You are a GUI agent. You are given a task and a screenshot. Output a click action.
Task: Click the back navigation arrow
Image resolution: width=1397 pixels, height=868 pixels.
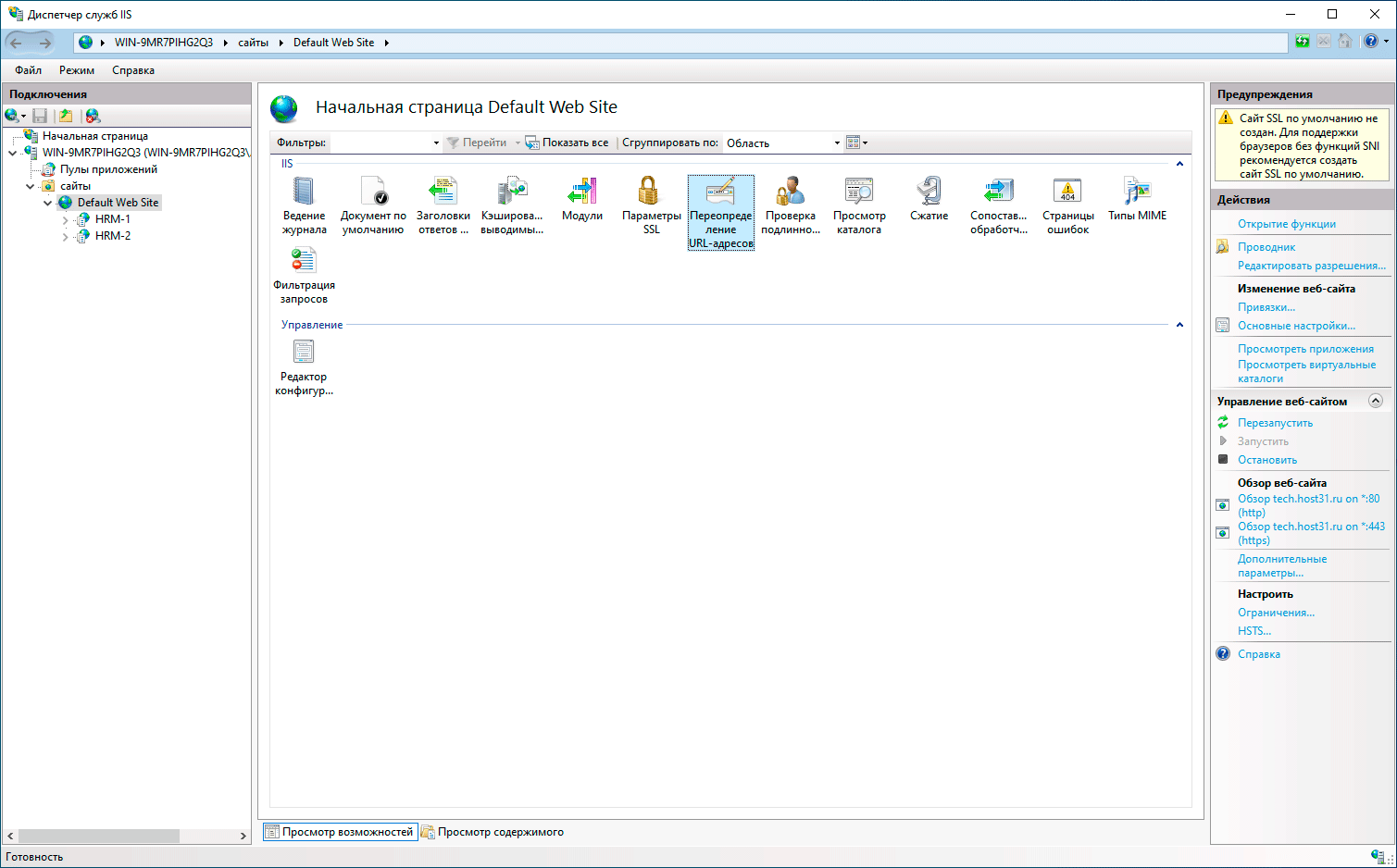(x=17, y=43)
